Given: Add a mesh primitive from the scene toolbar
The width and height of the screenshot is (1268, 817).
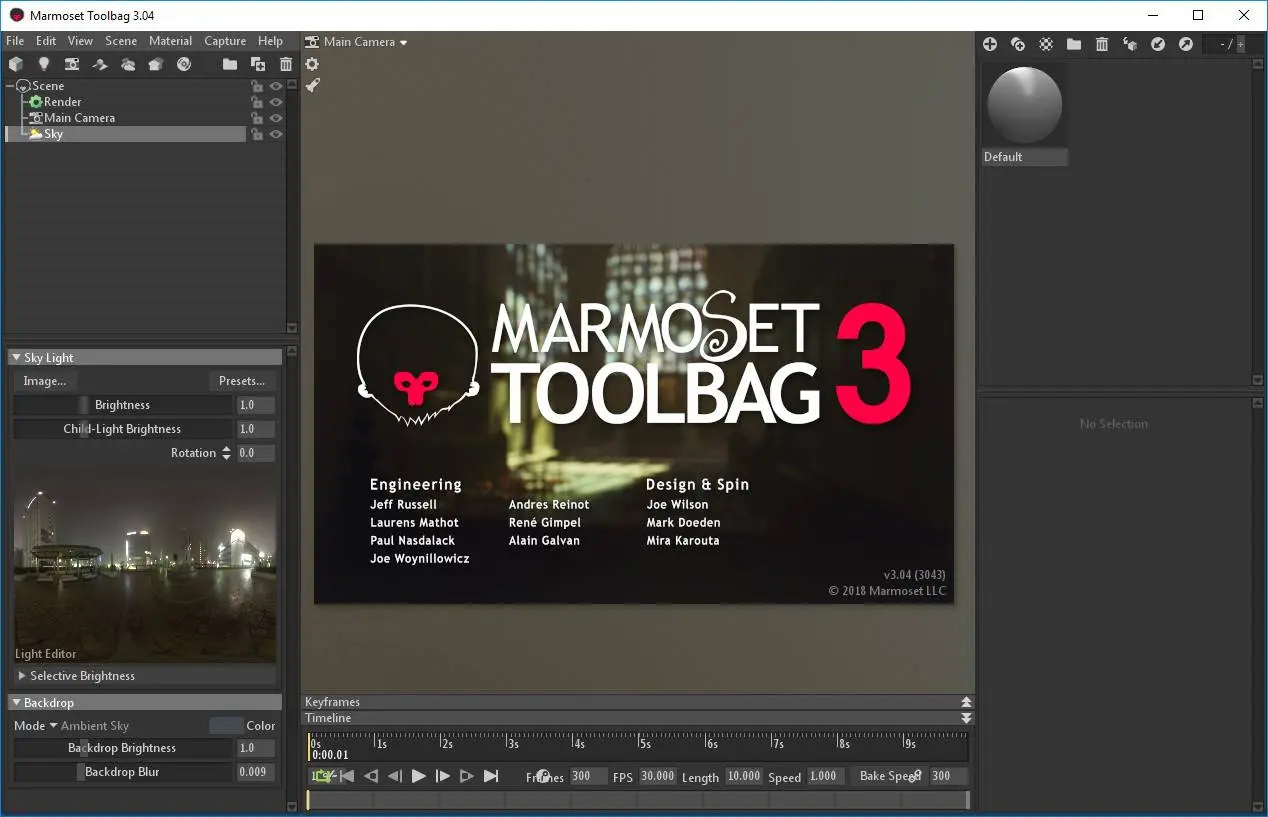Looking at the screenshot, I should (x=16, y=64).
